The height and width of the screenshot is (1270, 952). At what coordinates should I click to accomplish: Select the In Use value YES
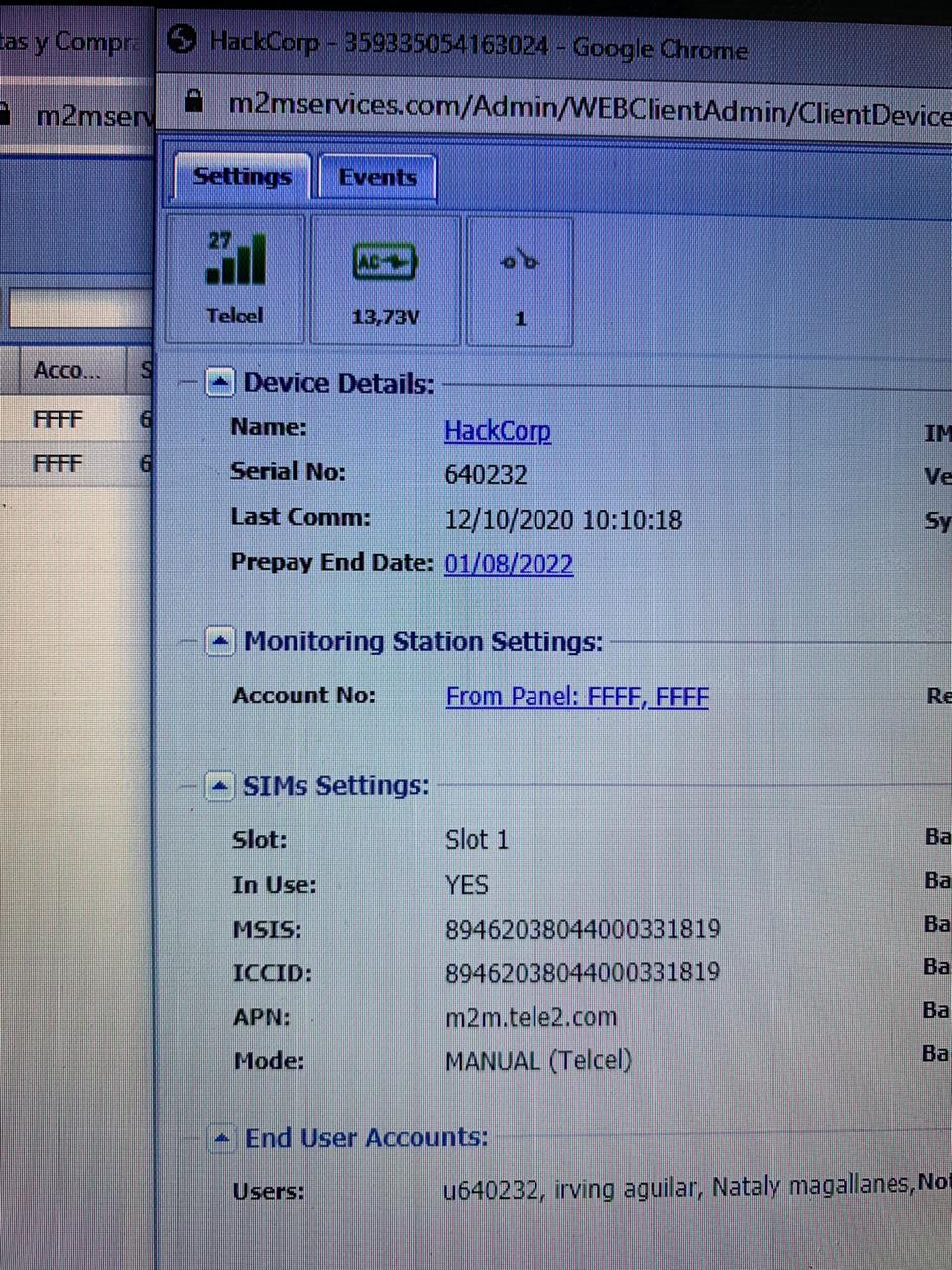[x=467, y=885]
